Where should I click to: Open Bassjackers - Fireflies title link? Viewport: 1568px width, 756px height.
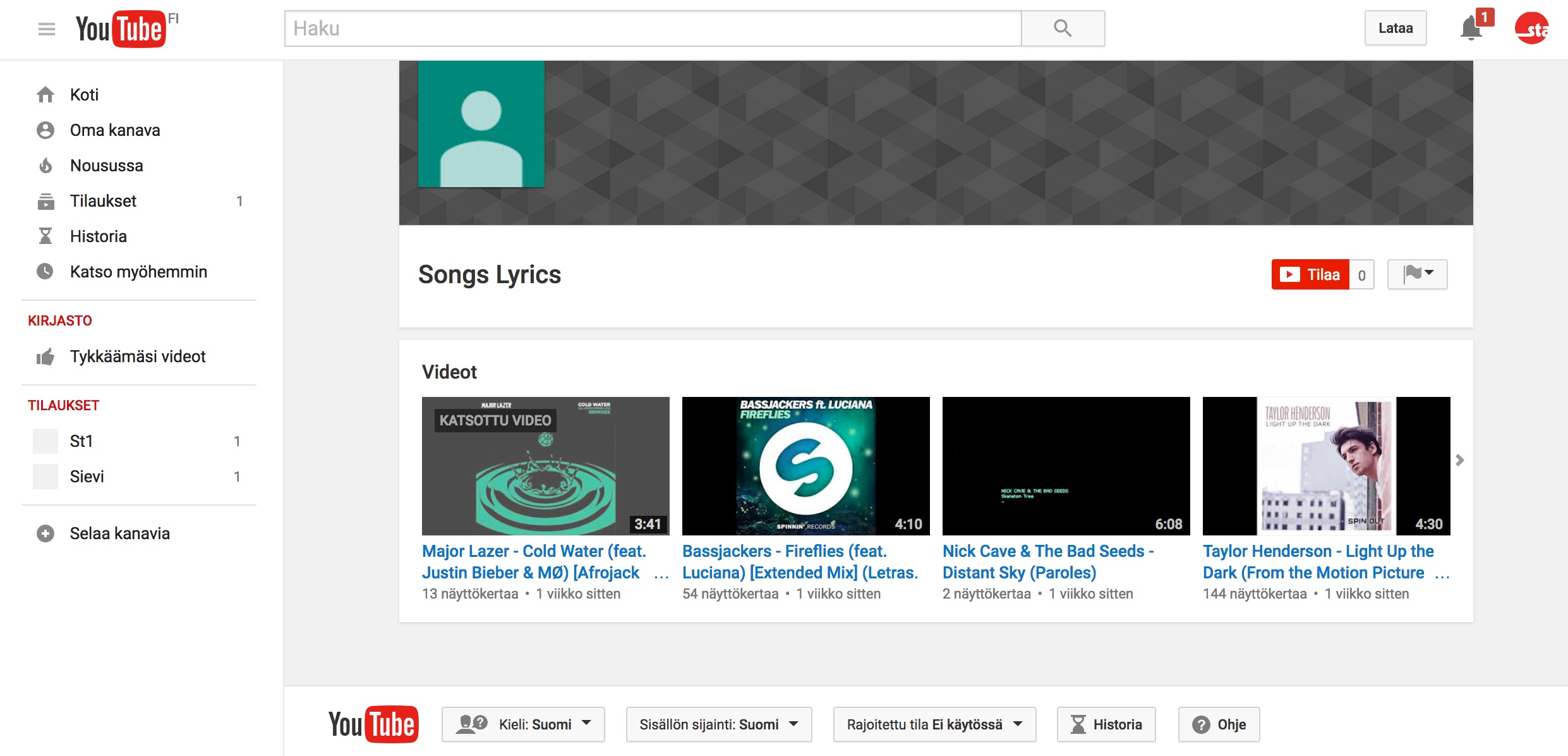(800, 562)
